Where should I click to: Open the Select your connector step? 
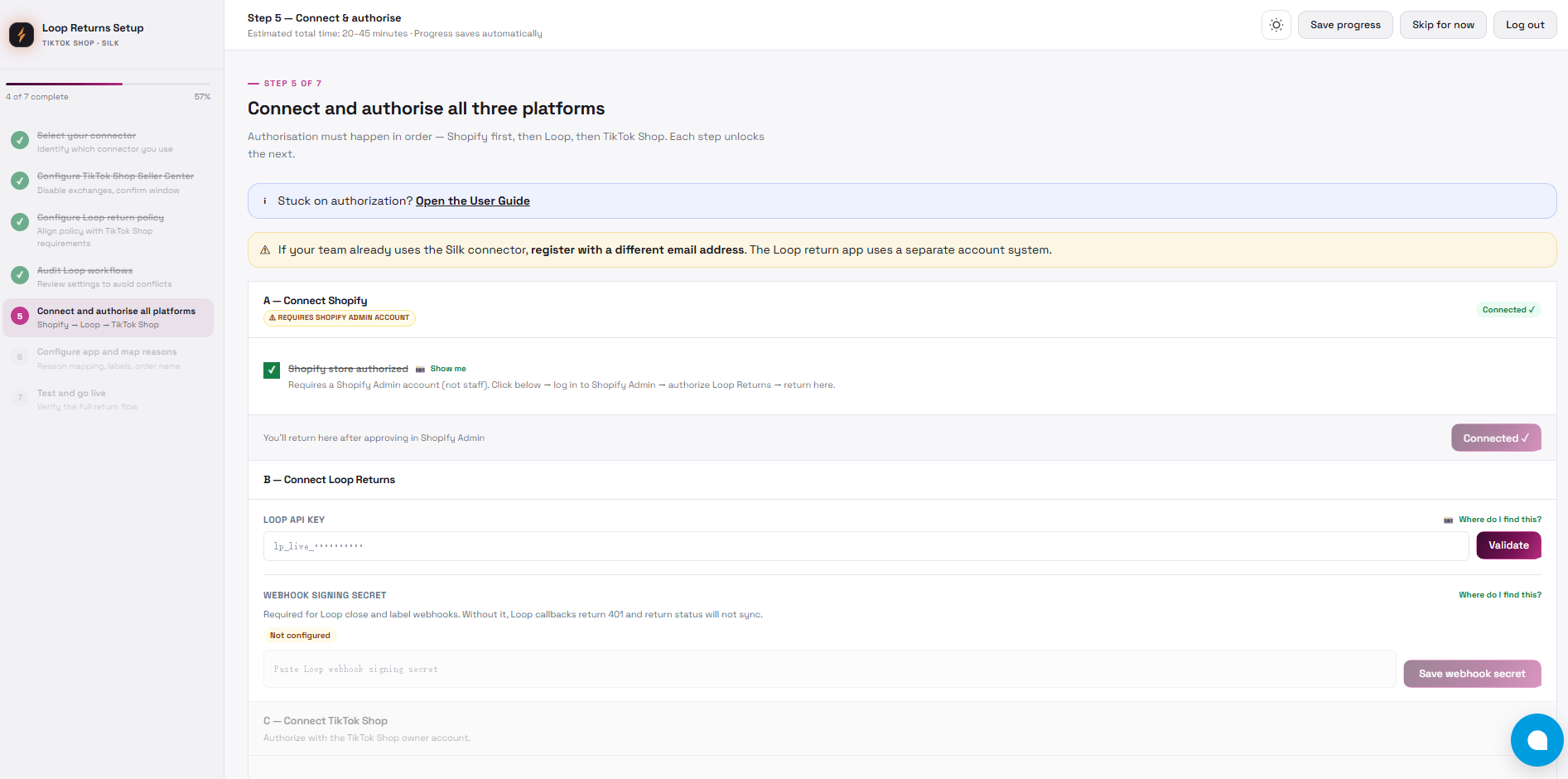108,141
